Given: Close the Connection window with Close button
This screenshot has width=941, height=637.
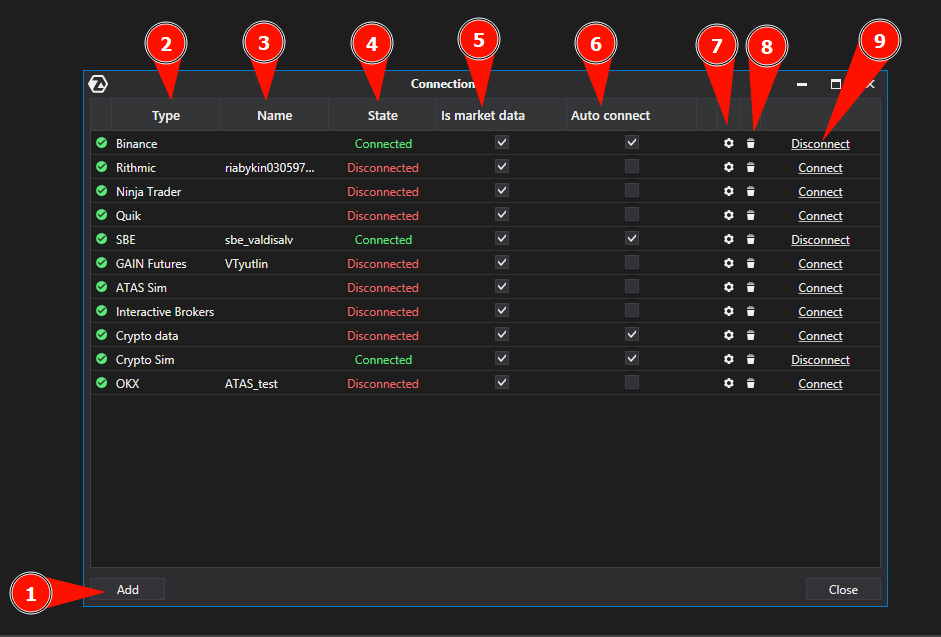Looking at the screenshot, I should click(x=843, y=590).
